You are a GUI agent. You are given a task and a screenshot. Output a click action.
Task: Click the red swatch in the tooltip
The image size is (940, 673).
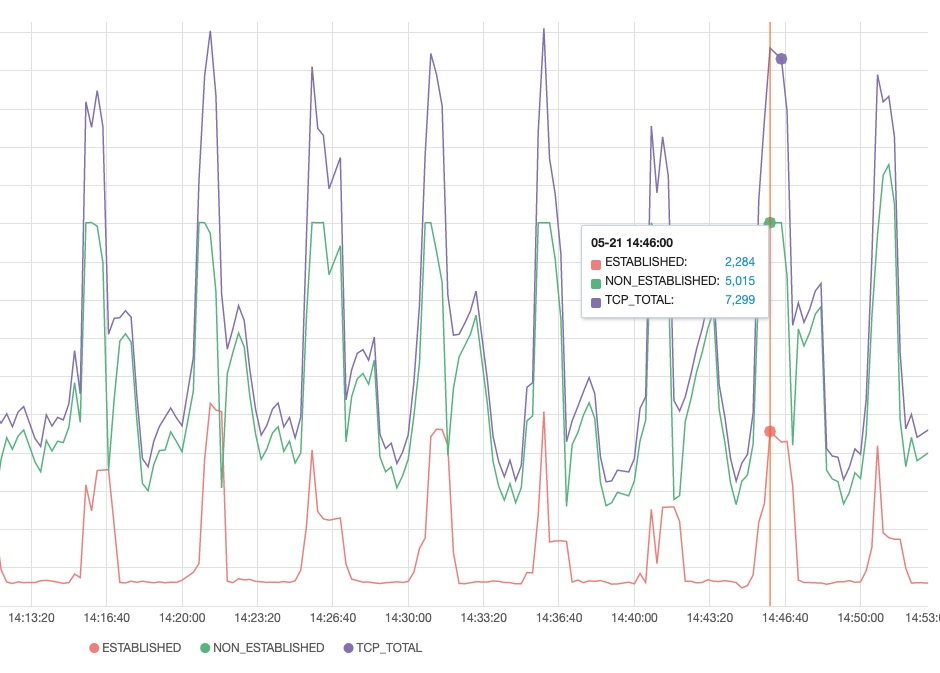pyautogui.click(x=597, y=262)
